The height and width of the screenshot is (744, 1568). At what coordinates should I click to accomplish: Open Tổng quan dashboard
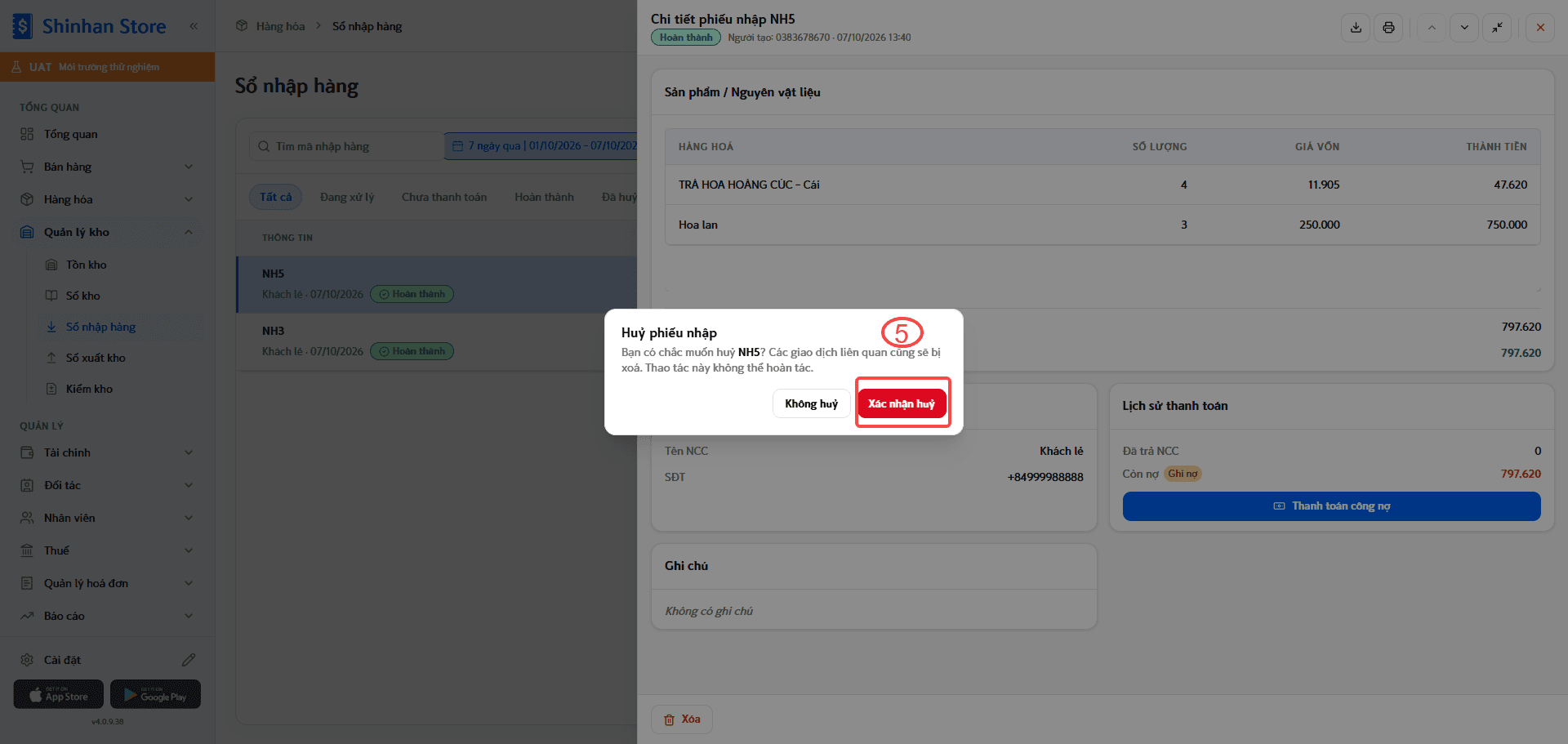(x=107, y=134)
